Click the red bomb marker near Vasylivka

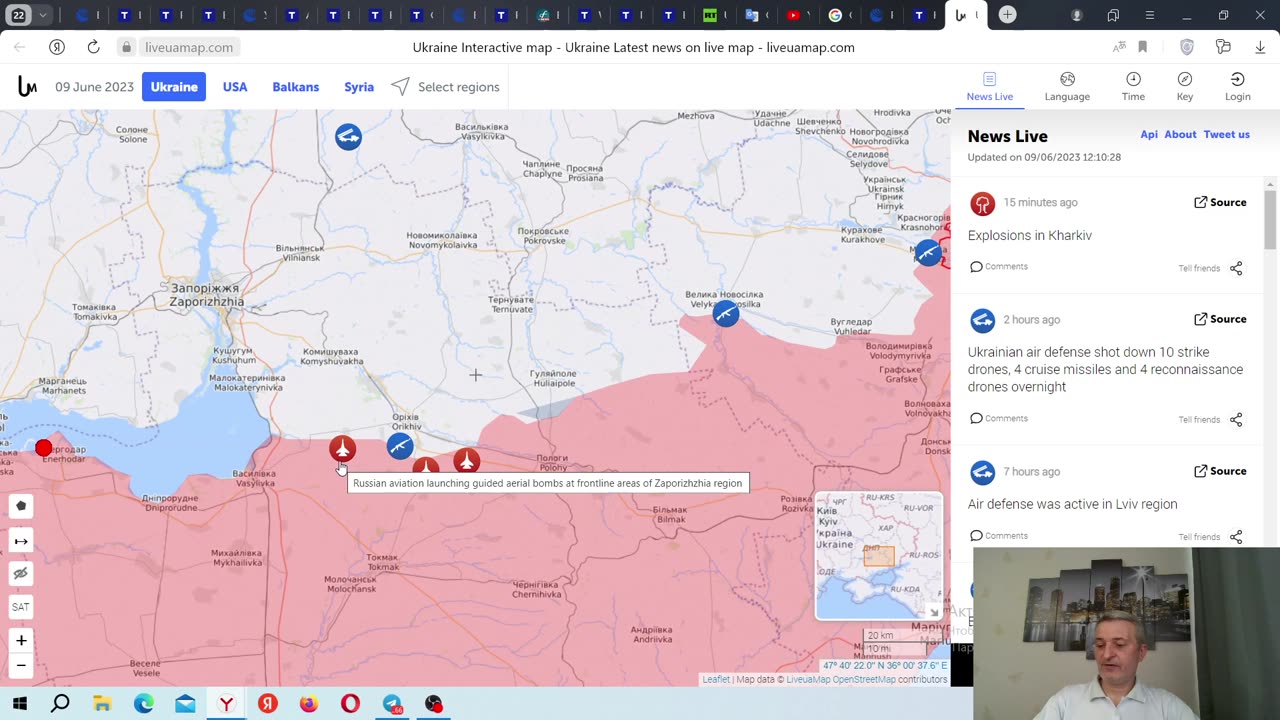point(342,448)
